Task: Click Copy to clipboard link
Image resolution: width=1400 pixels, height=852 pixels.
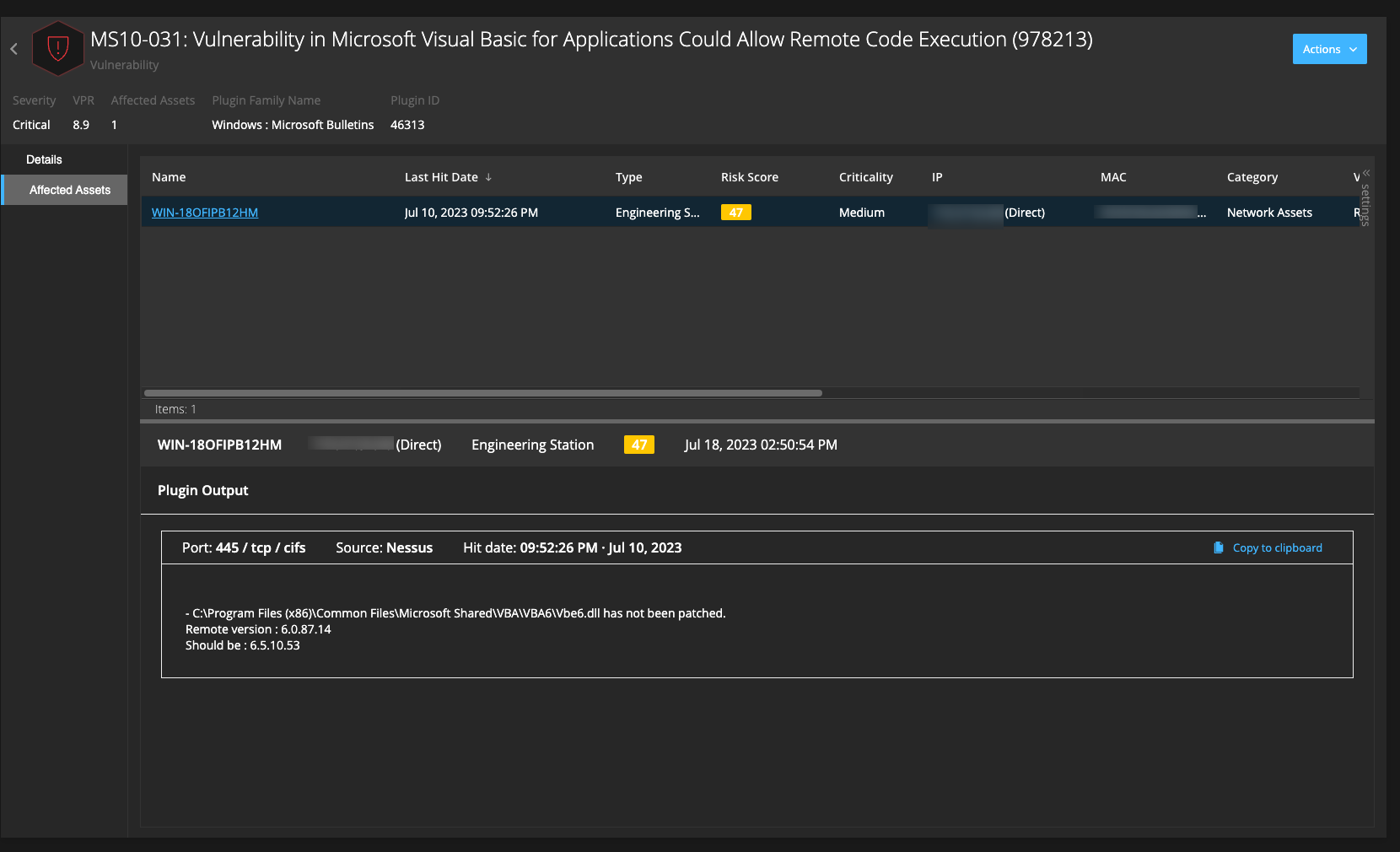Action: coord(1277,547)
